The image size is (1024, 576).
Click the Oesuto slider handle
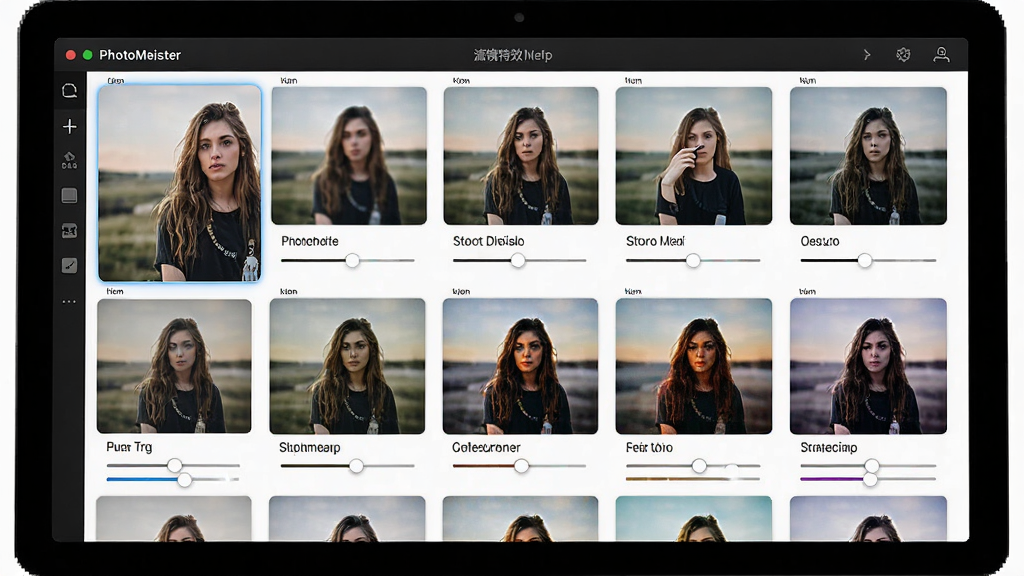(x=865, y=261)
